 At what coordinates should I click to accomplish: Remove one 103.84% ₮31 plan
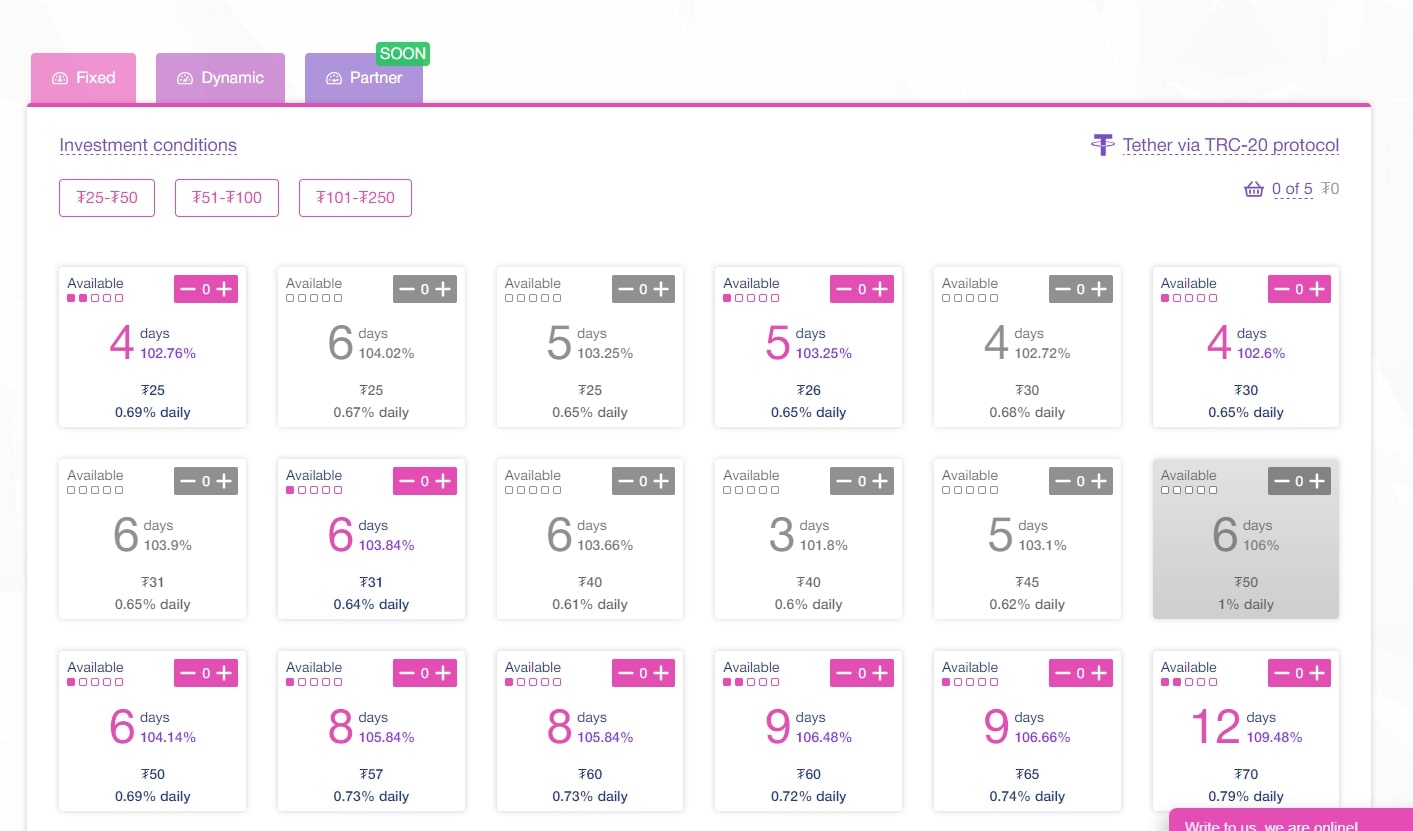click(x=406, y=481)
